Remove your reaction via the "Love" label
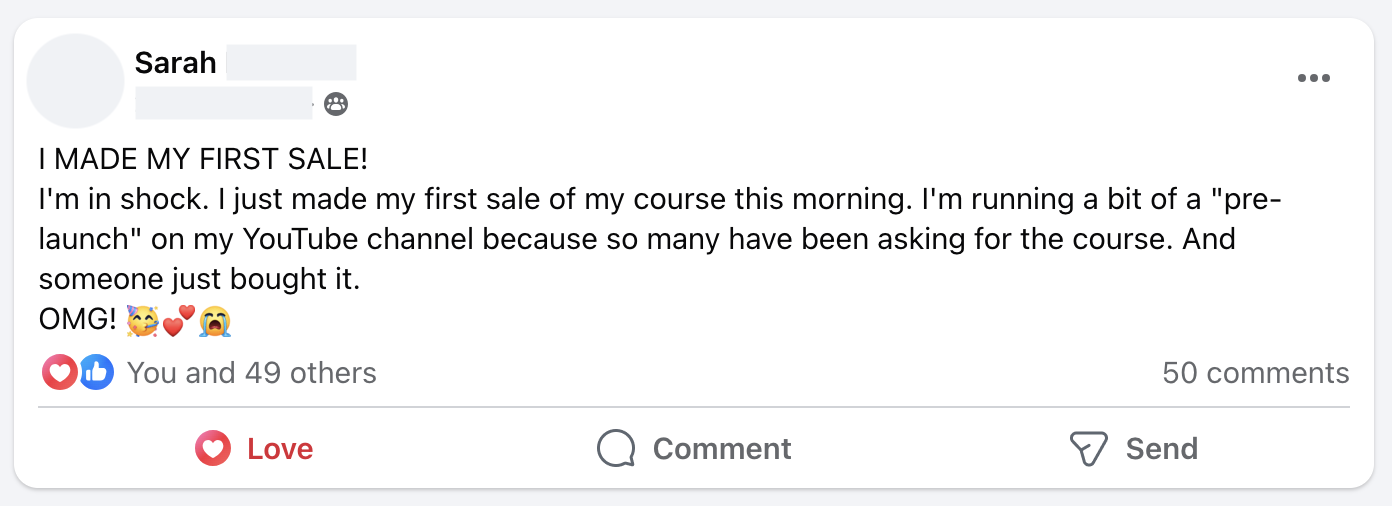 [280, 449]
